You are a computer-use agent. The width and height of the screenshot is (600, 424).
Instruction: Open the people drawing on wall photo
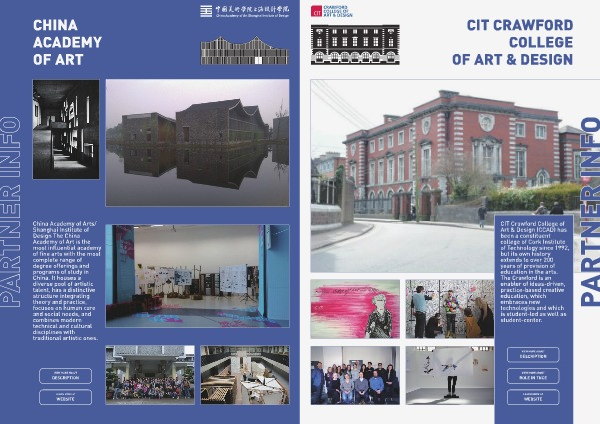449,308
